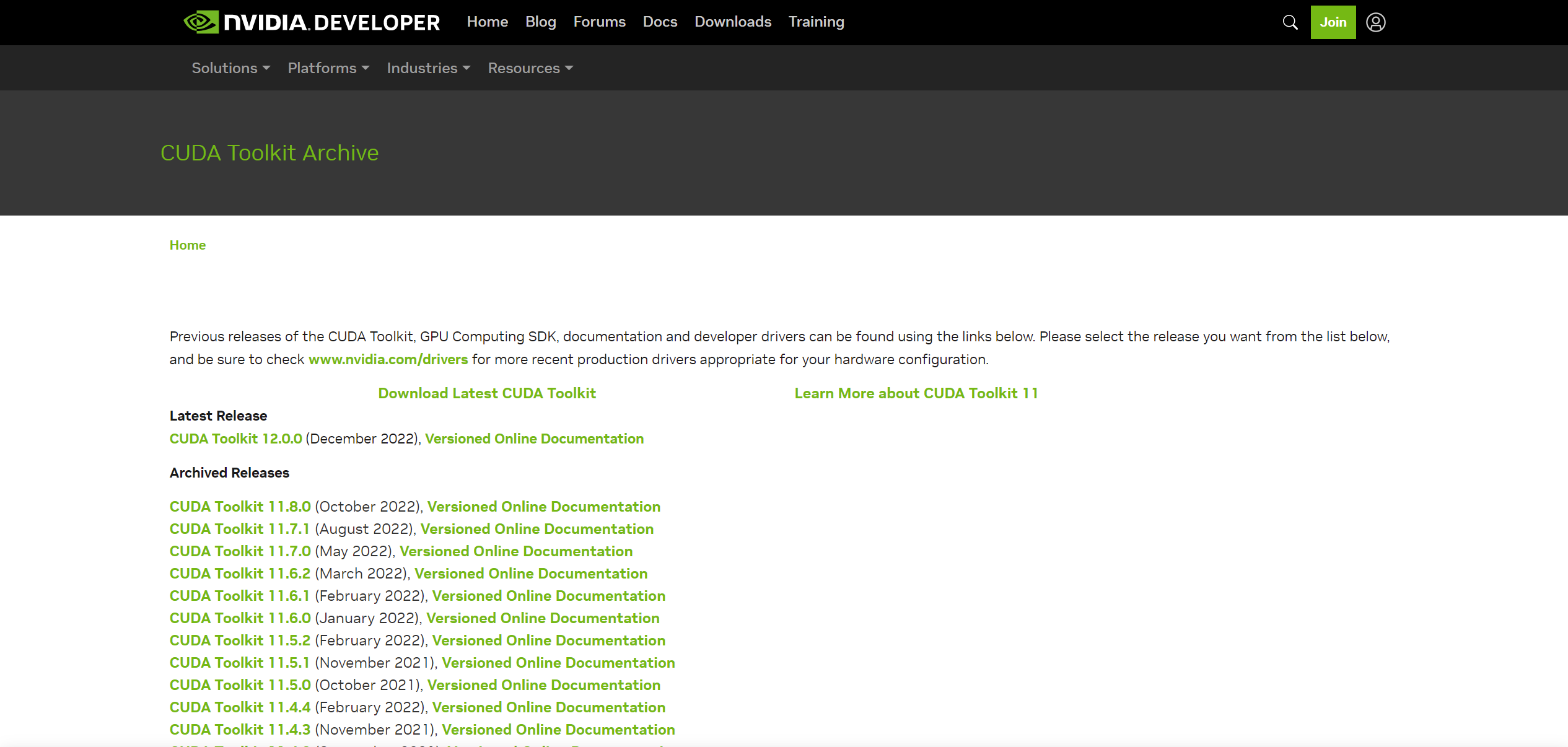Open Versioned Online Documentation for 11.4.4

549,707
